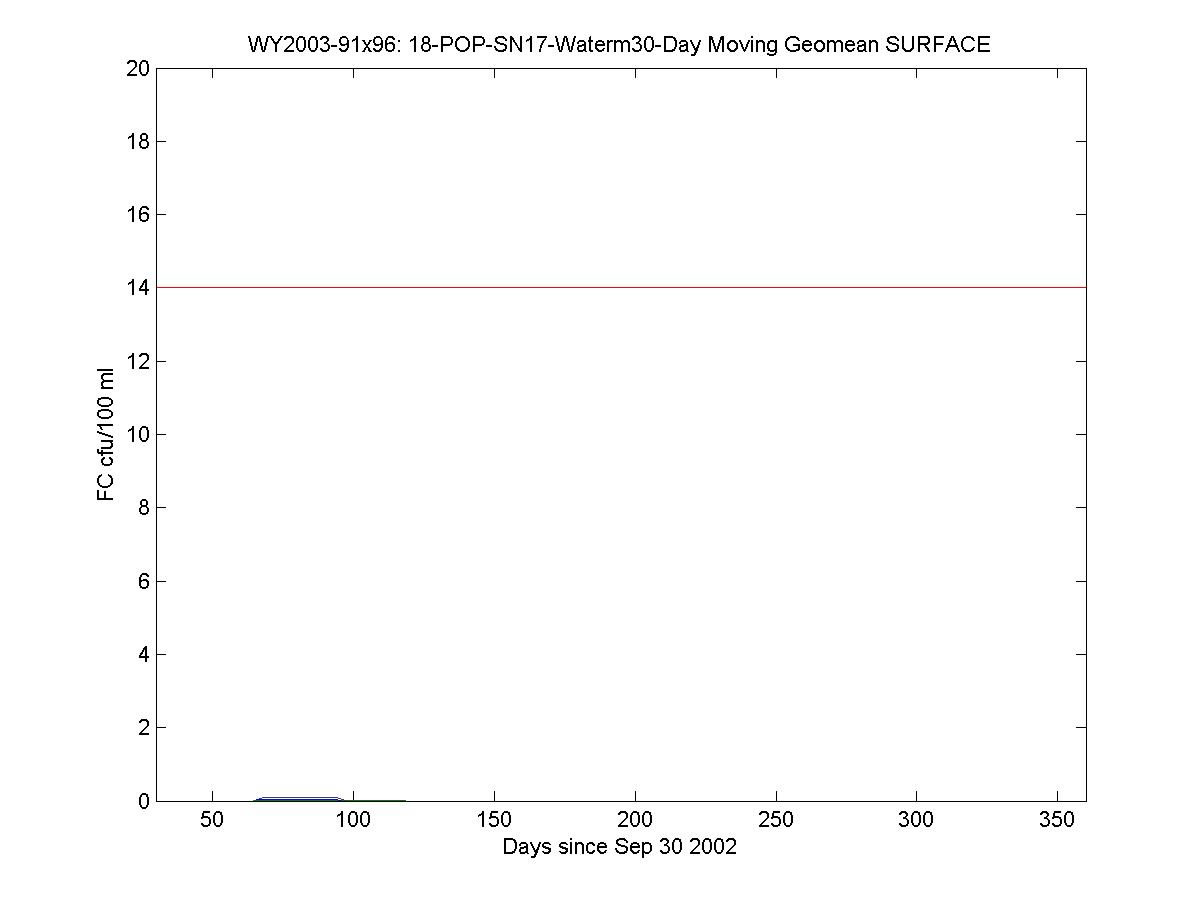Click the y-axis label 'FC cfu/100 ml'
This screenshot has width=1200, height=900.
click(x=106, y=434)
